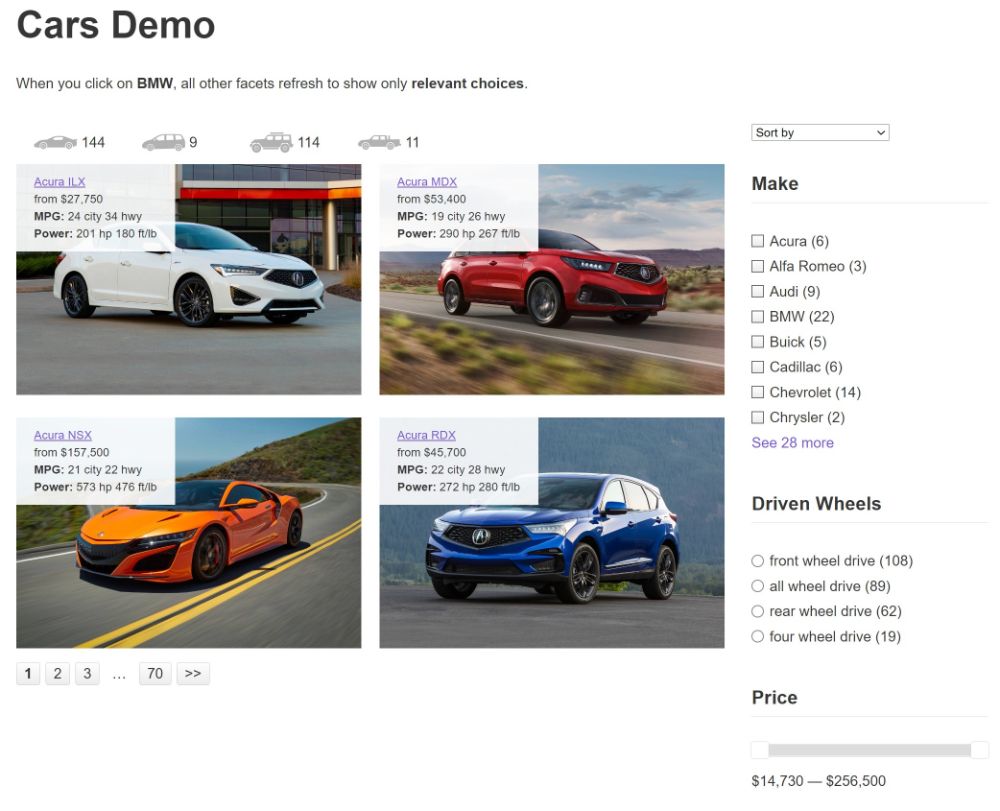Select front wheel drive option
Viewport: 1000px width, 811px height.
pos(757,561)
